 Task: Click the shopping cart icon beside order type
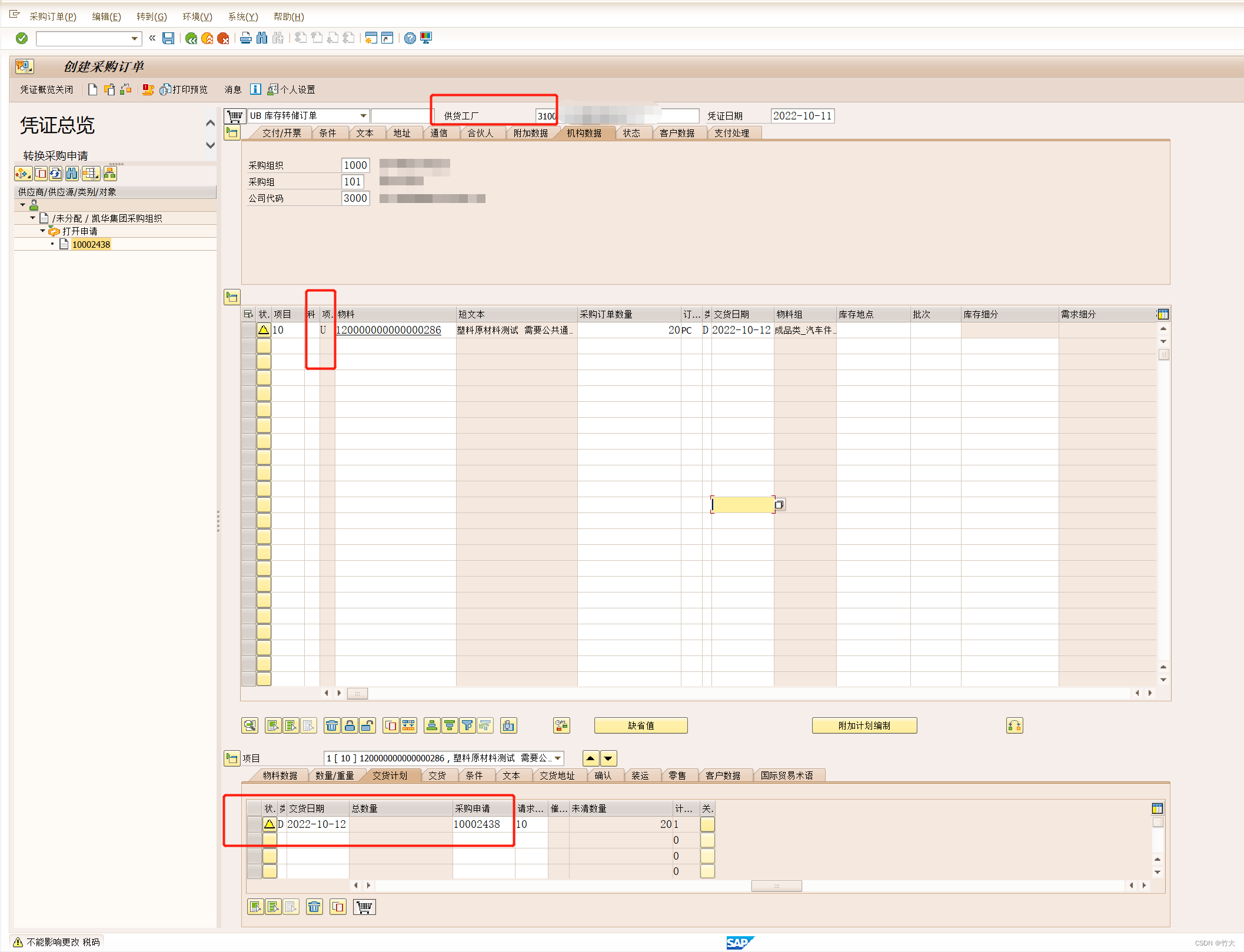(x=235, y=116)
